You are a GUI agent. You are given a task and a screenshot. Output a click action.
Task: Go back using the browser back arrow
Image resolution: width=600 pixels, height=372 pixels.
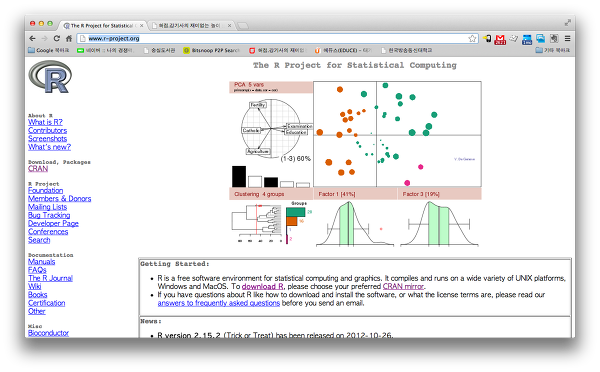(x=33, y=38)
